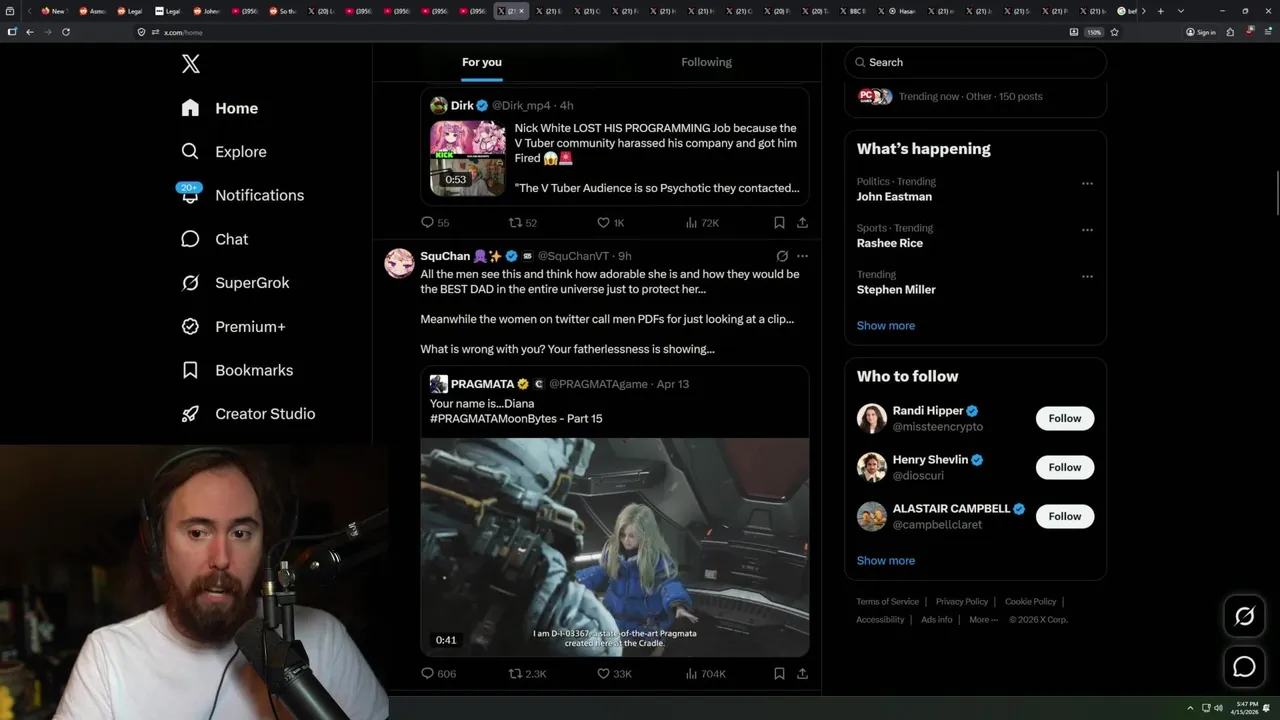Screen dimensions: 1280x720
Task: Open floating Grok button
Action: [x=1244, y=617]
